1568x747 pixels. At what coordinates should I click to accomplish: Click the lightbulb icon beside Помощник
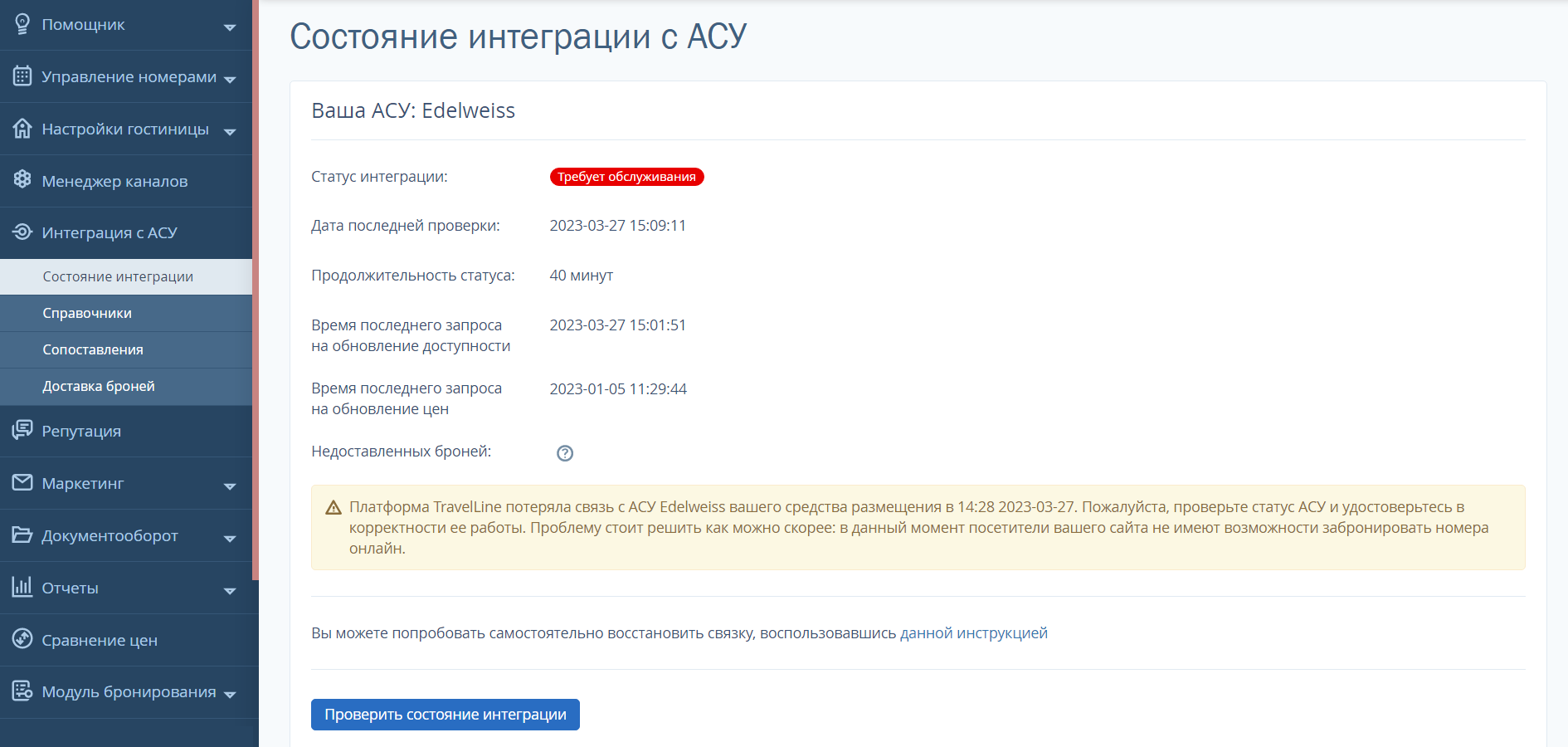(22, 24)
